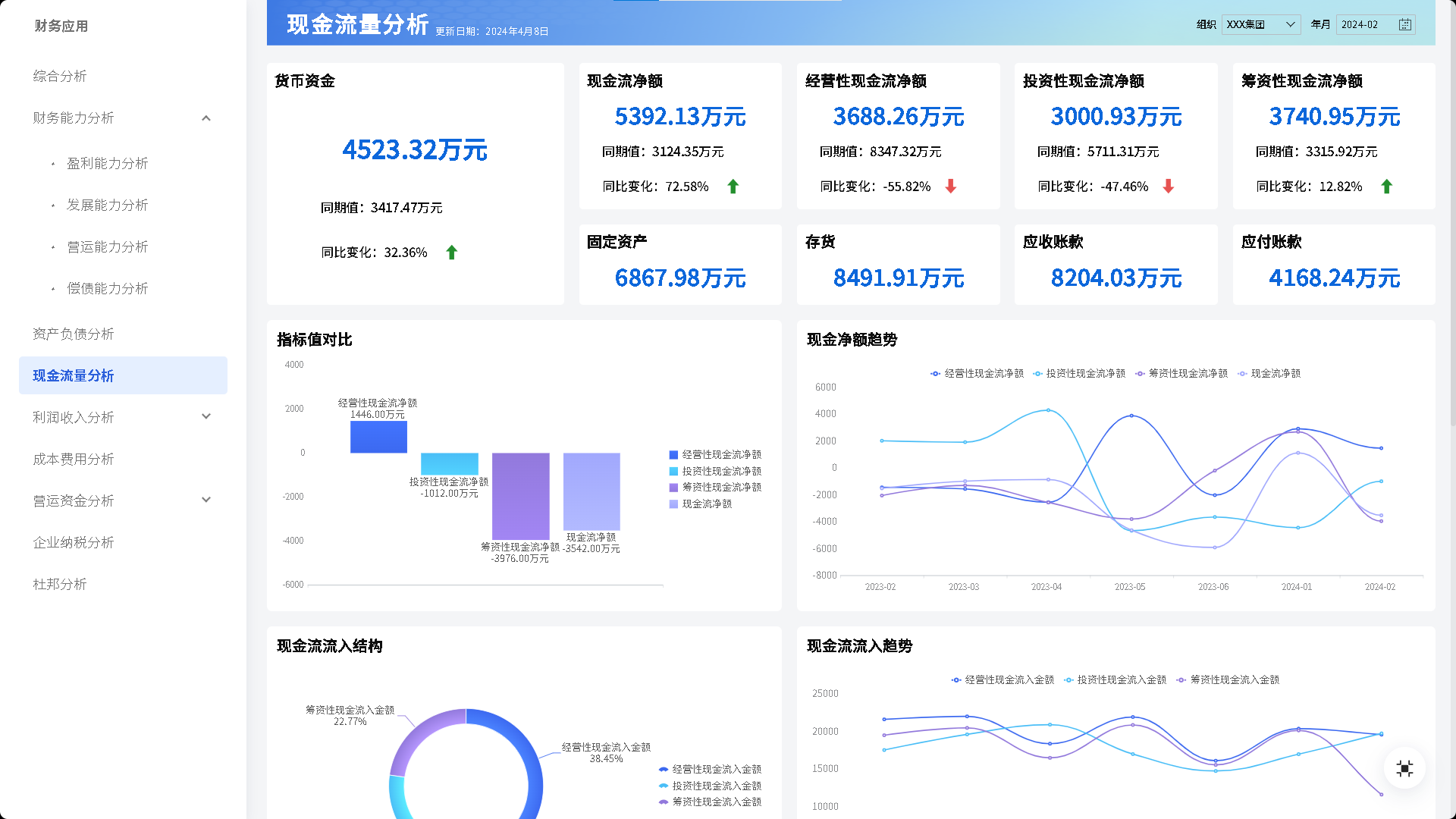Screen dimensions: 1456x819
Task: Click the fullscreen floating button icon
Action: click(1404, 768)
